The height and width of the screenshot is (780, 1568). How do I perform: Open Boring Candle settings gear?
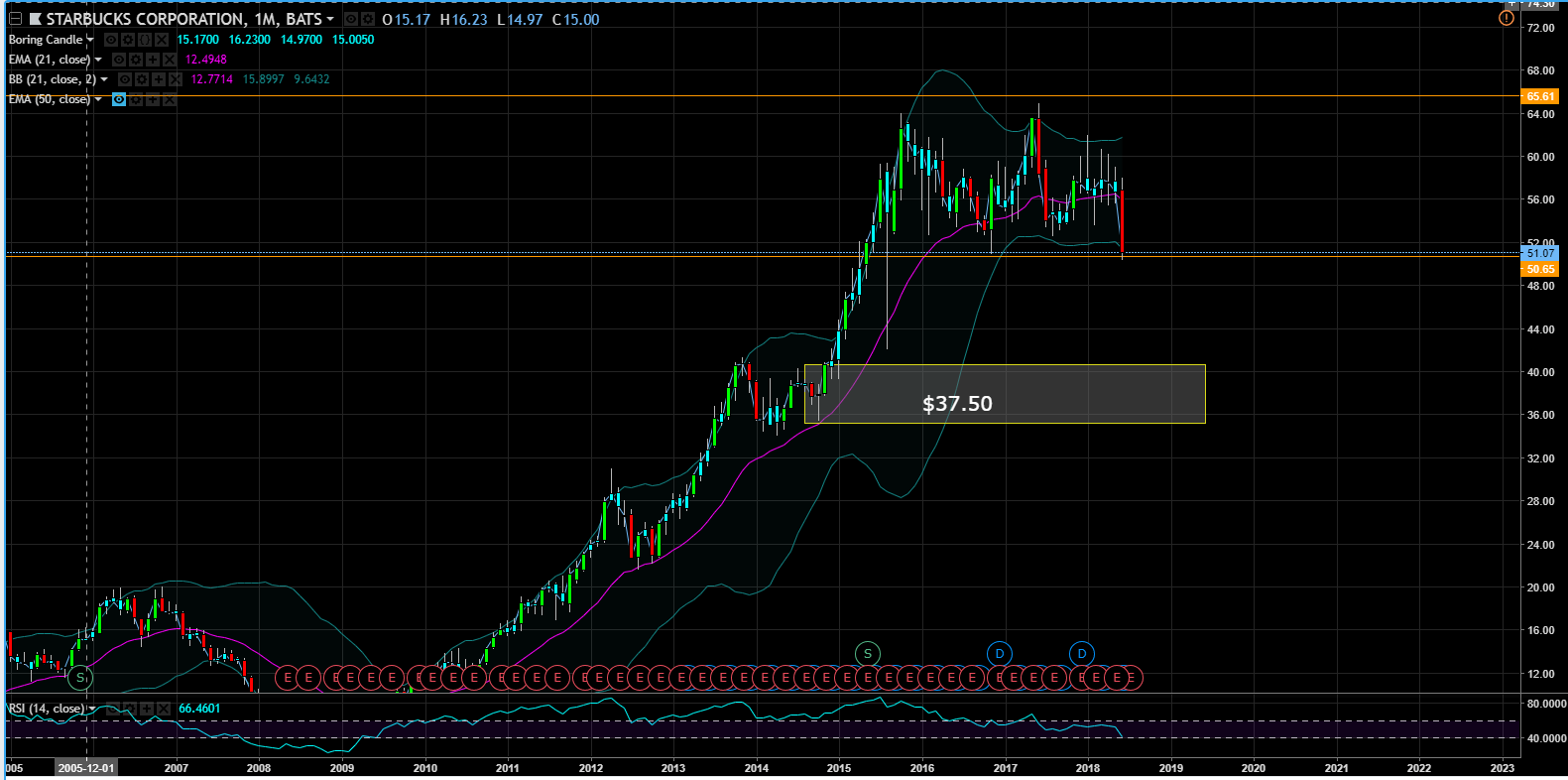128,40
